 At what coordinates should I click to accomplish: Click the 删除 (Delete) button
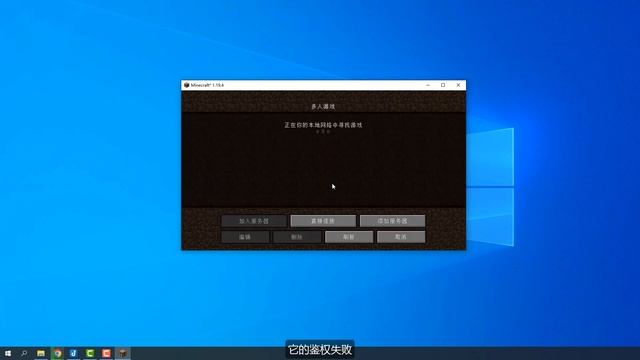[x=297, y=237]
